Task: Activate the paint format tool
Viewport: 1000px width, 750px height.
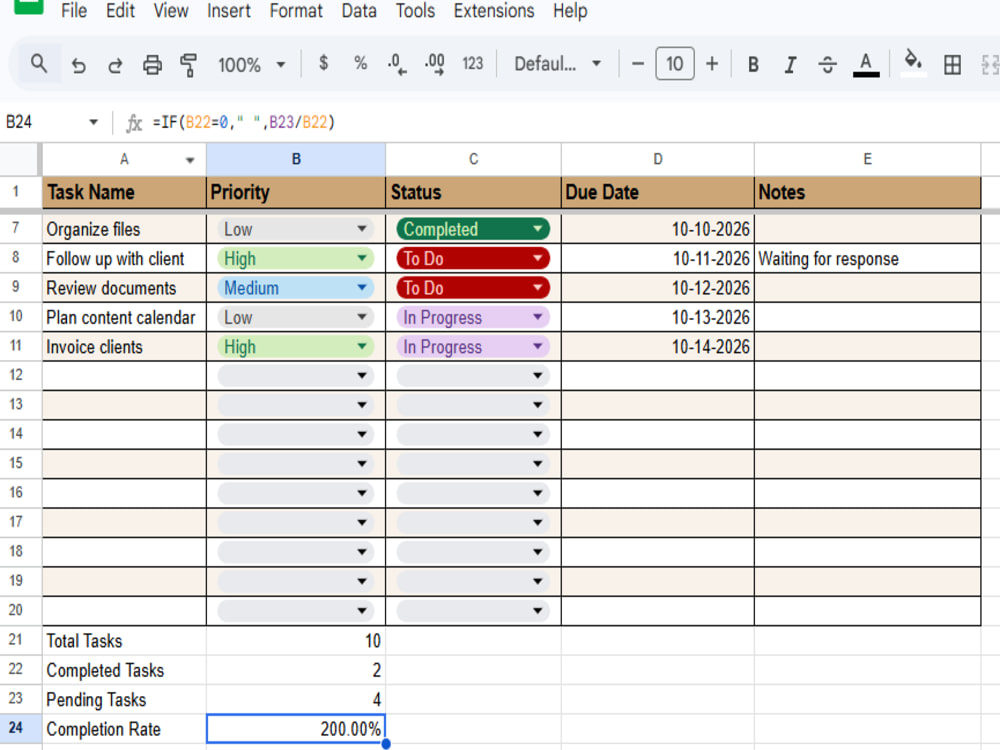Action: [x=188, y=64]
